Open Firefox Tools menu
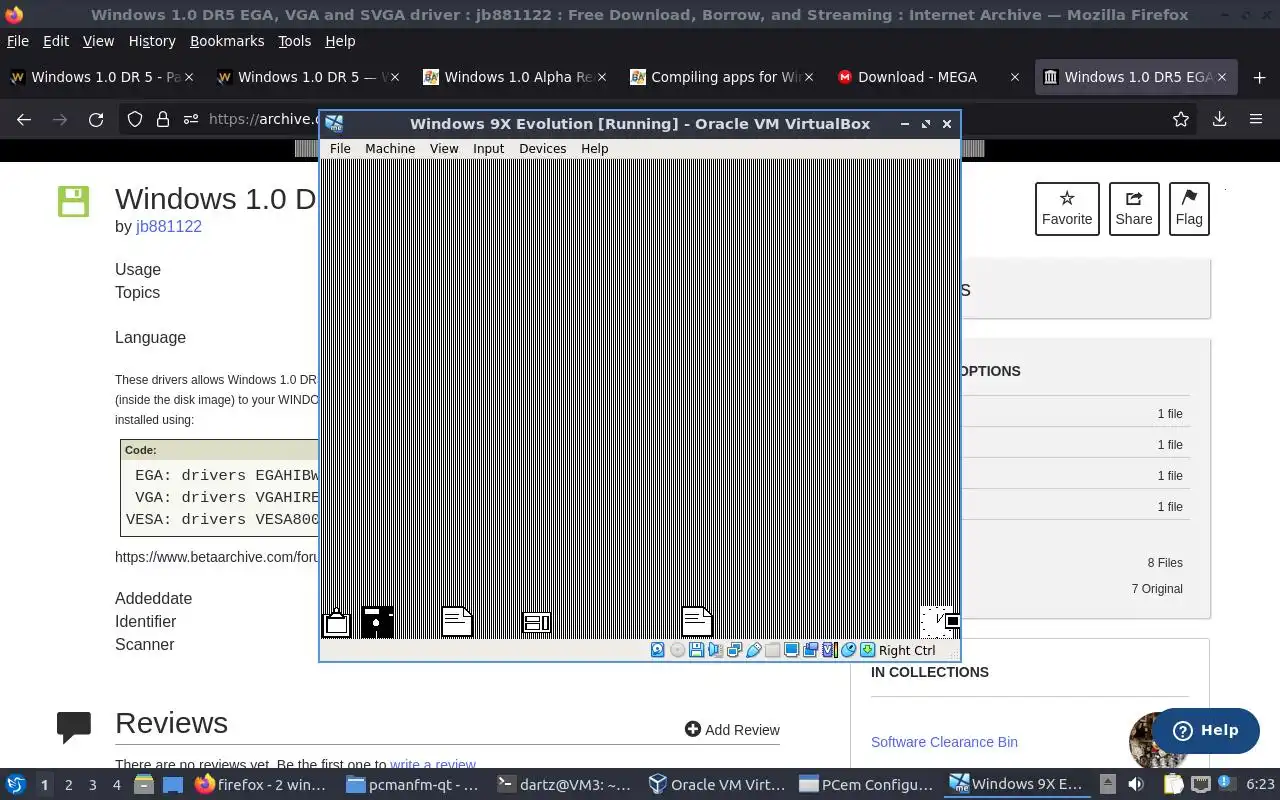 (294, 41)
